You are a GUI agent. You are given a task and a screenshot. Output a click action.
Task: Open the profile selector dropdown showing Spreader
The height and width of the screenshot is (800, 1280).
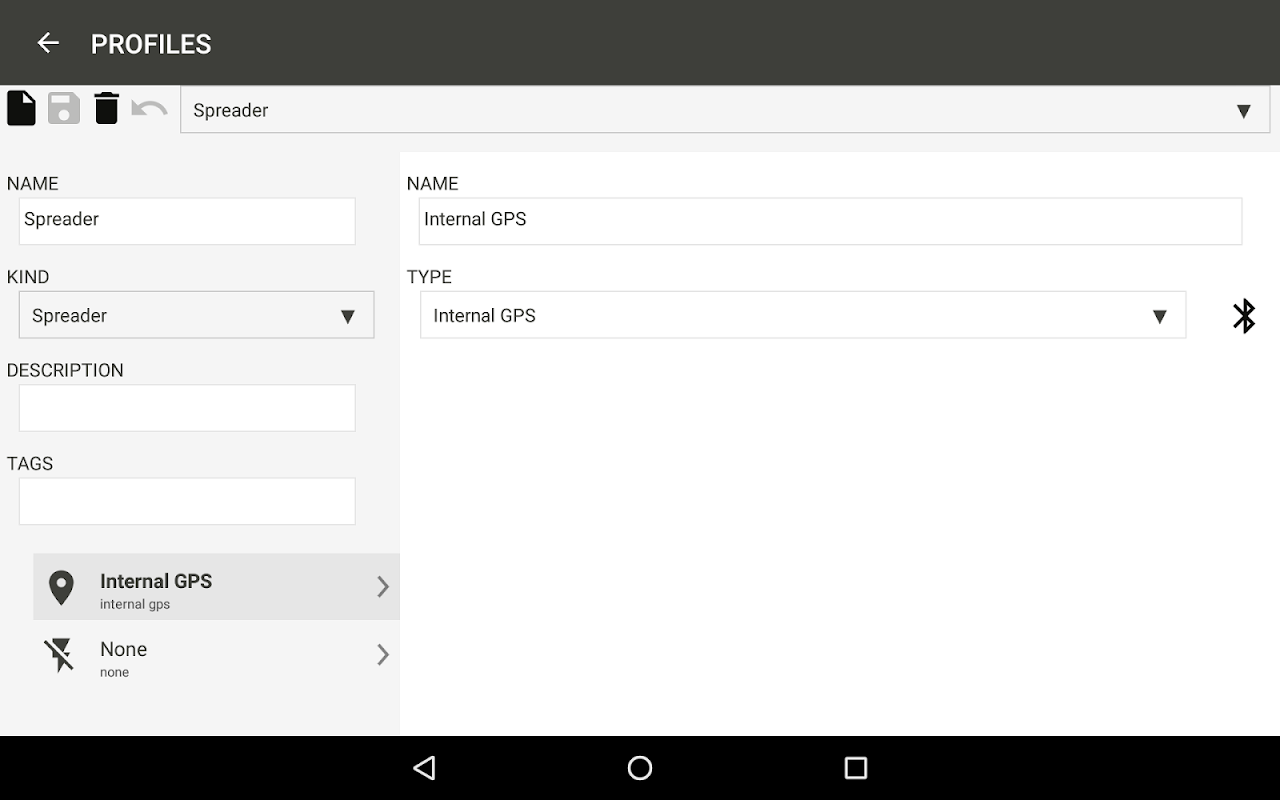coord(725,110)
